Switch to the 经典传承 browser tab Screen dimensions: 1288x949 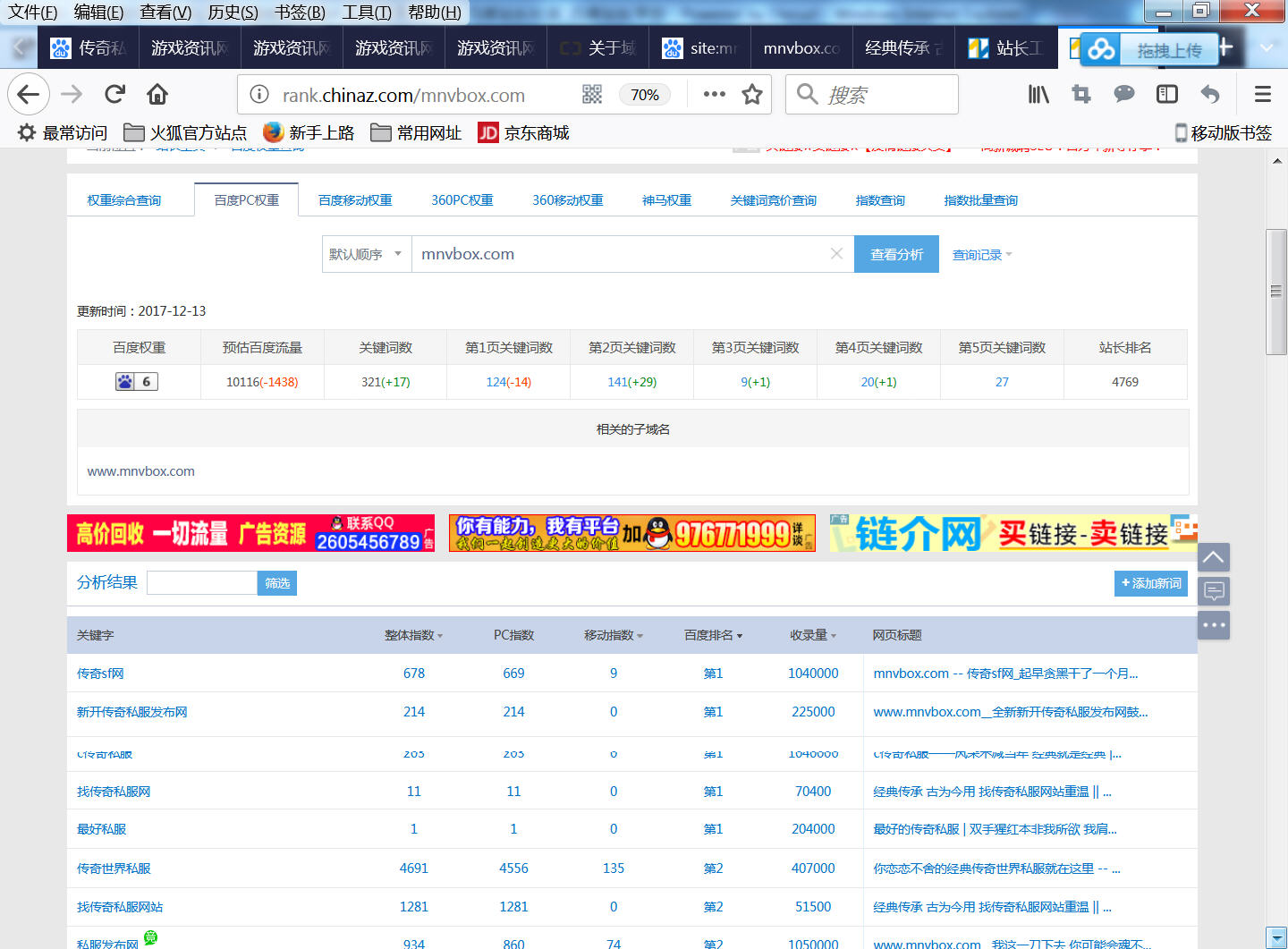(x=903, y=47)
